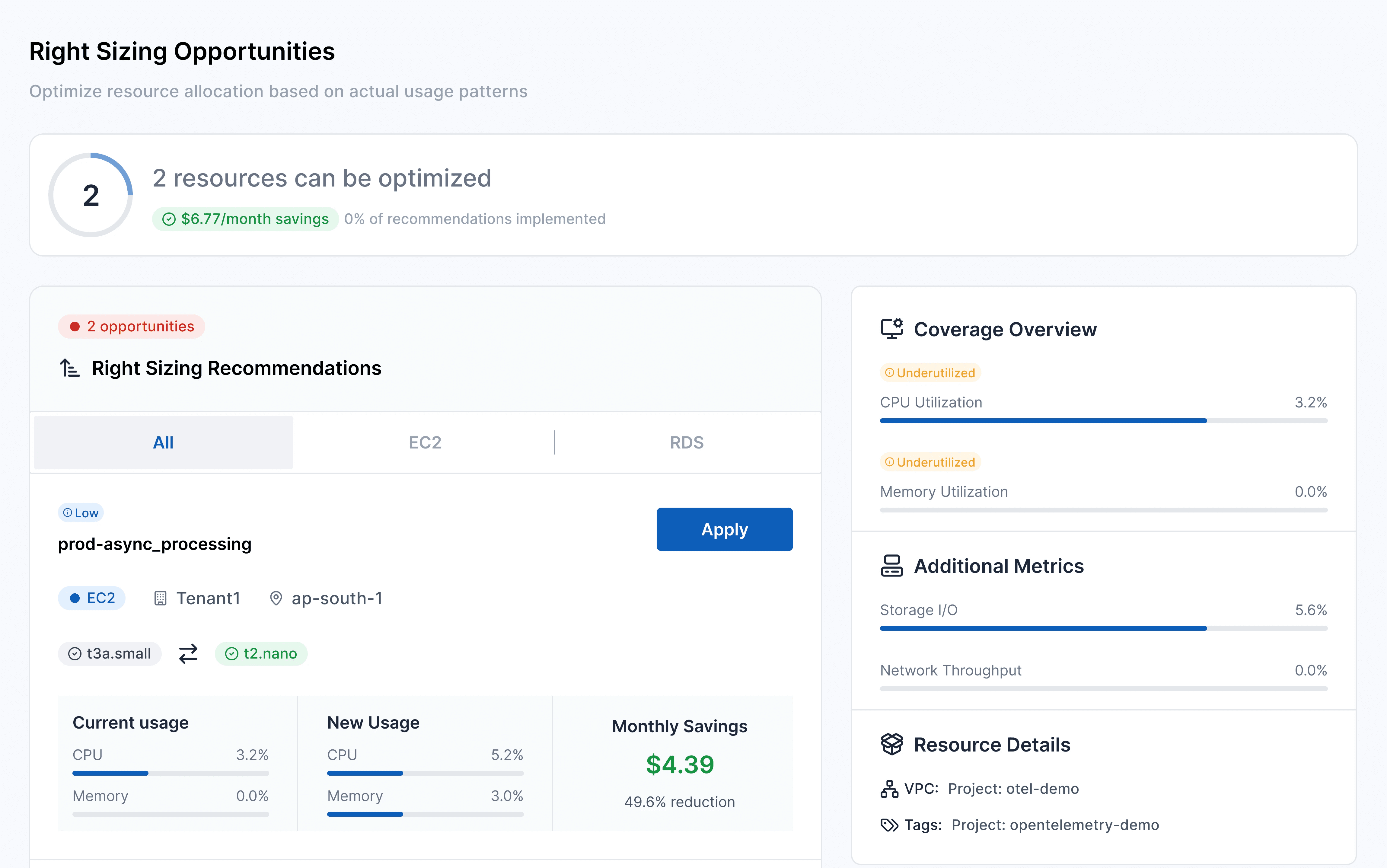Click the Right Sizing Recommendations sort icon
This screenshot has height=868, width=1387.
click(69, 368)
